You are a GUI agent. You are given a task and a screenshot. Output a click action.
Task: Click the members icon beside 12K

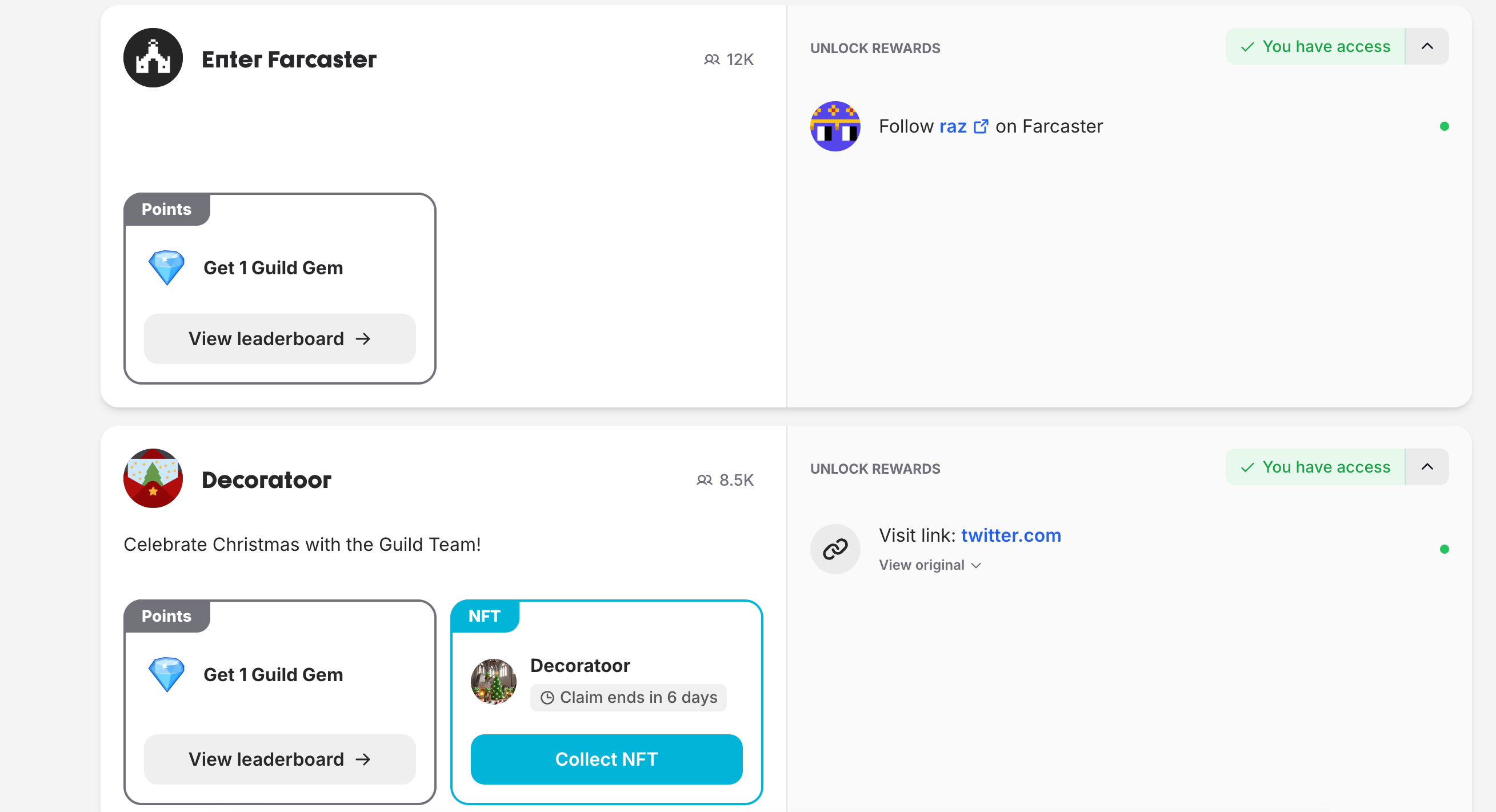[711, 59]
